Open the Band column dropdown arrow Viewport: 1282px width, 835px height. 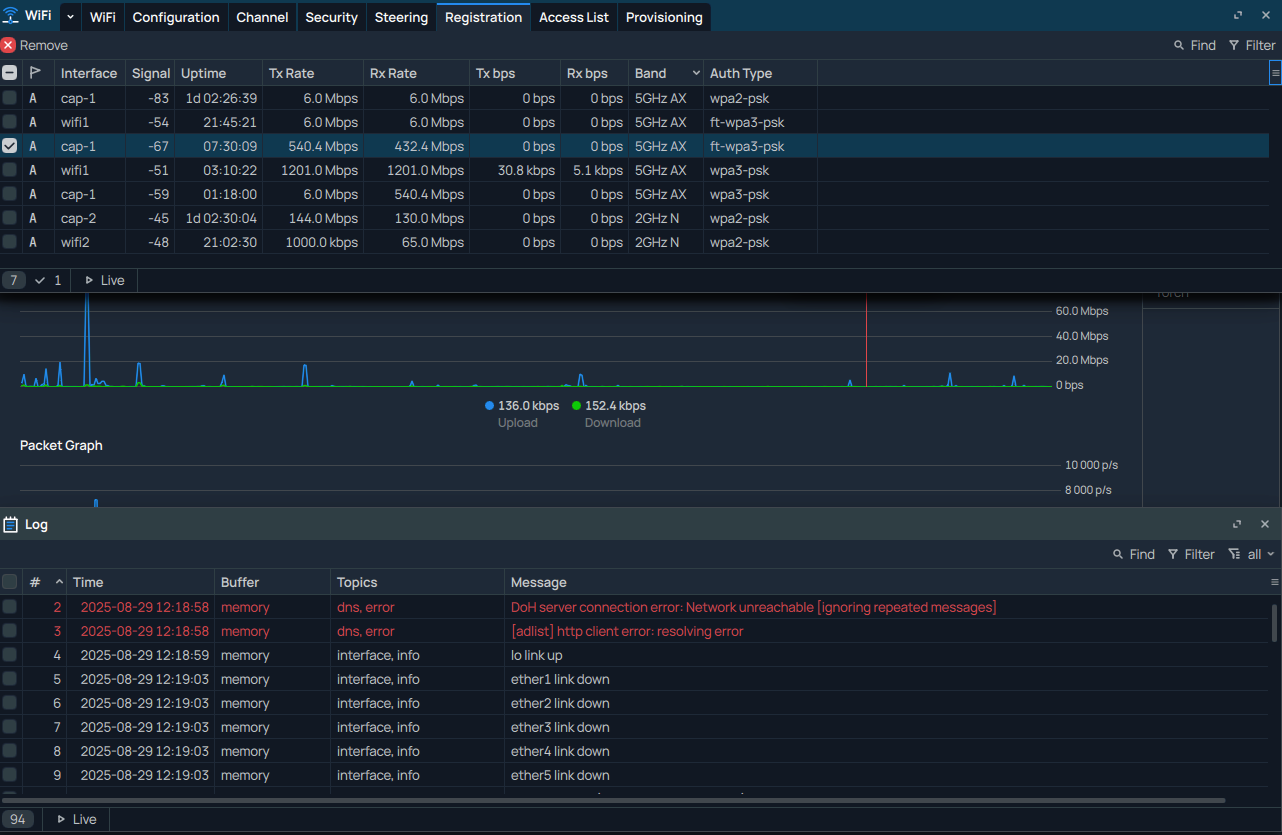tap(696, 73)
